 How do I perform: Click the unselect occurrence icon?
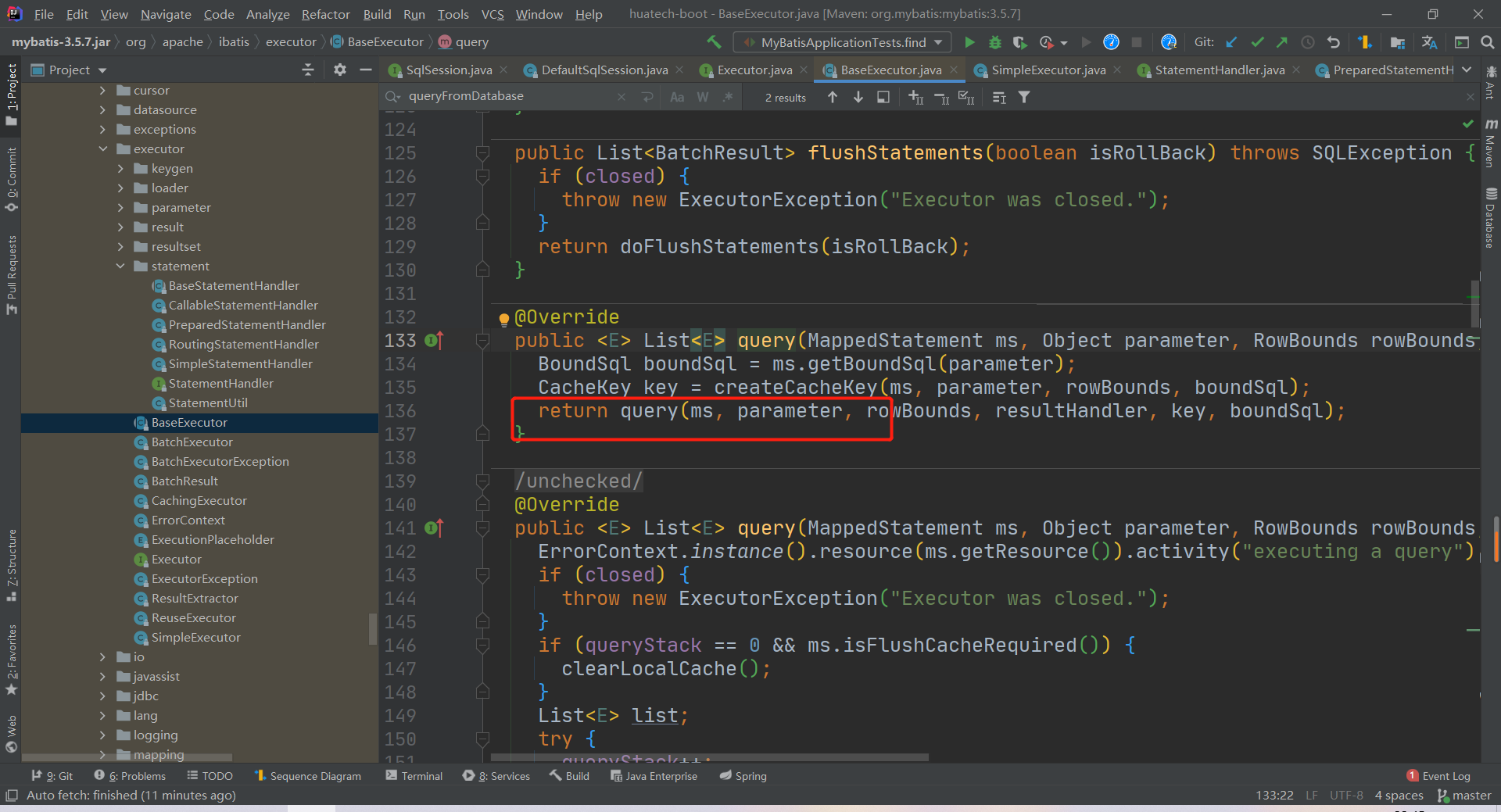click(942, 97)
